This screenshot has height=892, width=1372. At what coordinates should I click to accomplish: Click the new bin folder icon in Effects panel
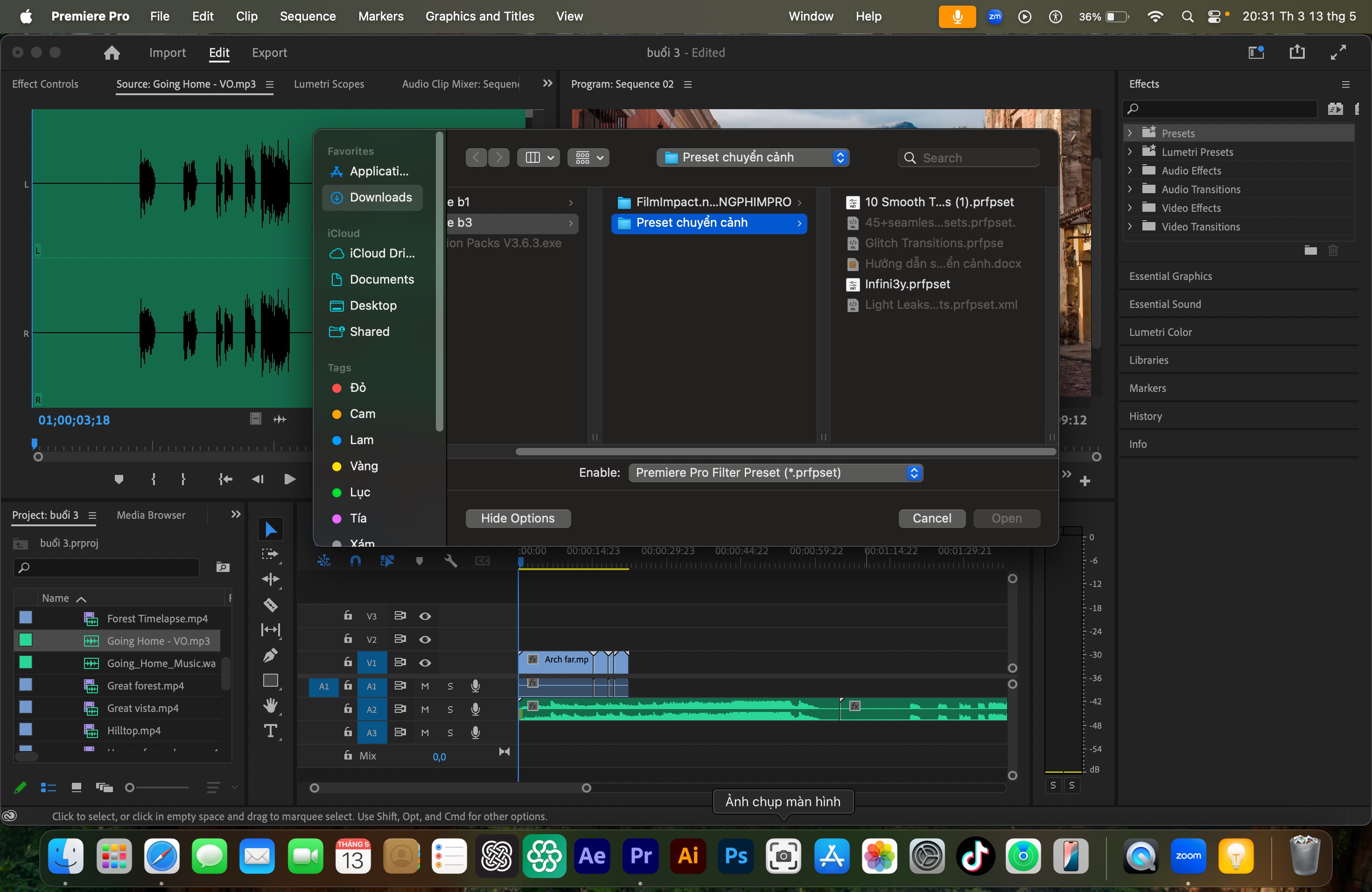pyautogui.click(x=1311, y=250)
